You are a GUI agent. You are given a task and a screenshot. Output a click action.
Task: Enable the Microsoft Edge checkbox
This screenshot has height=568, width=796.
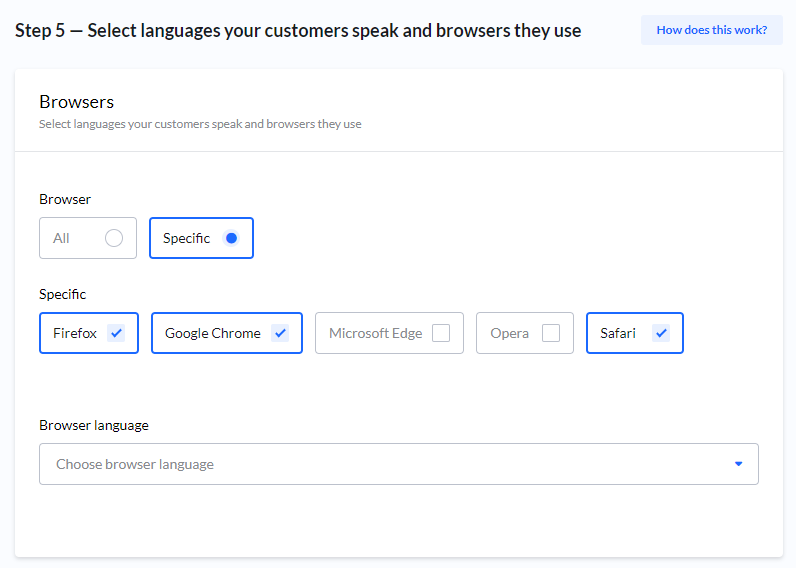[x=441, y=333]
